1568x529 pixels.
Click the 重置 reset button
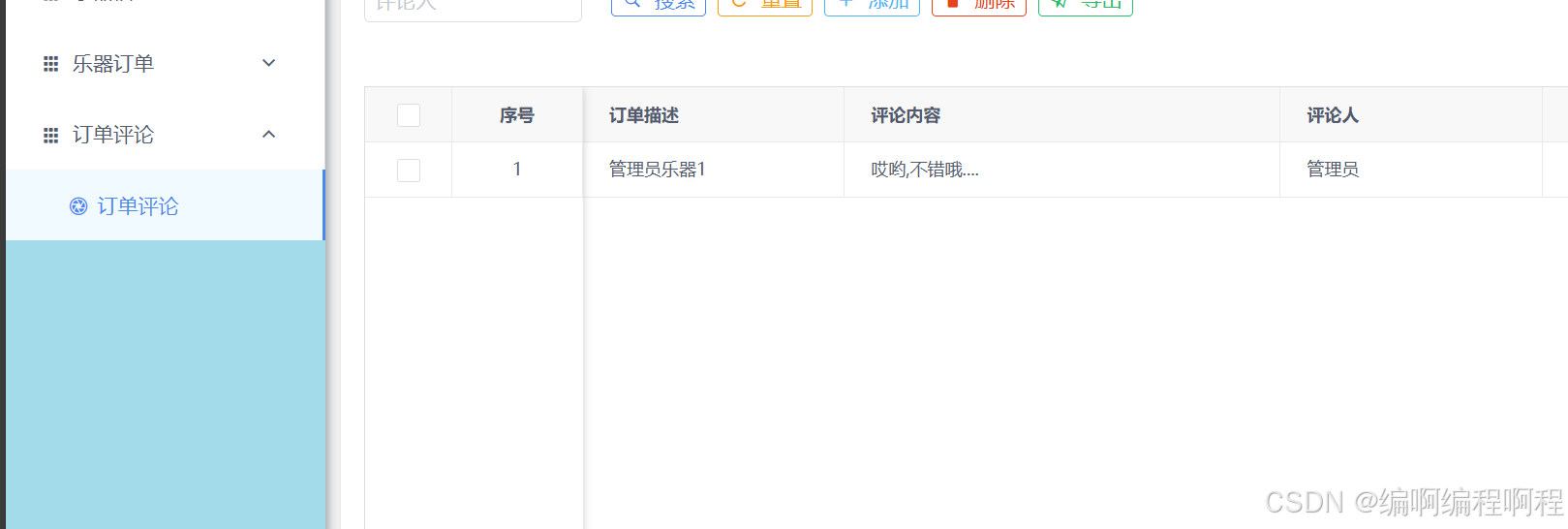tap(765, 6)
